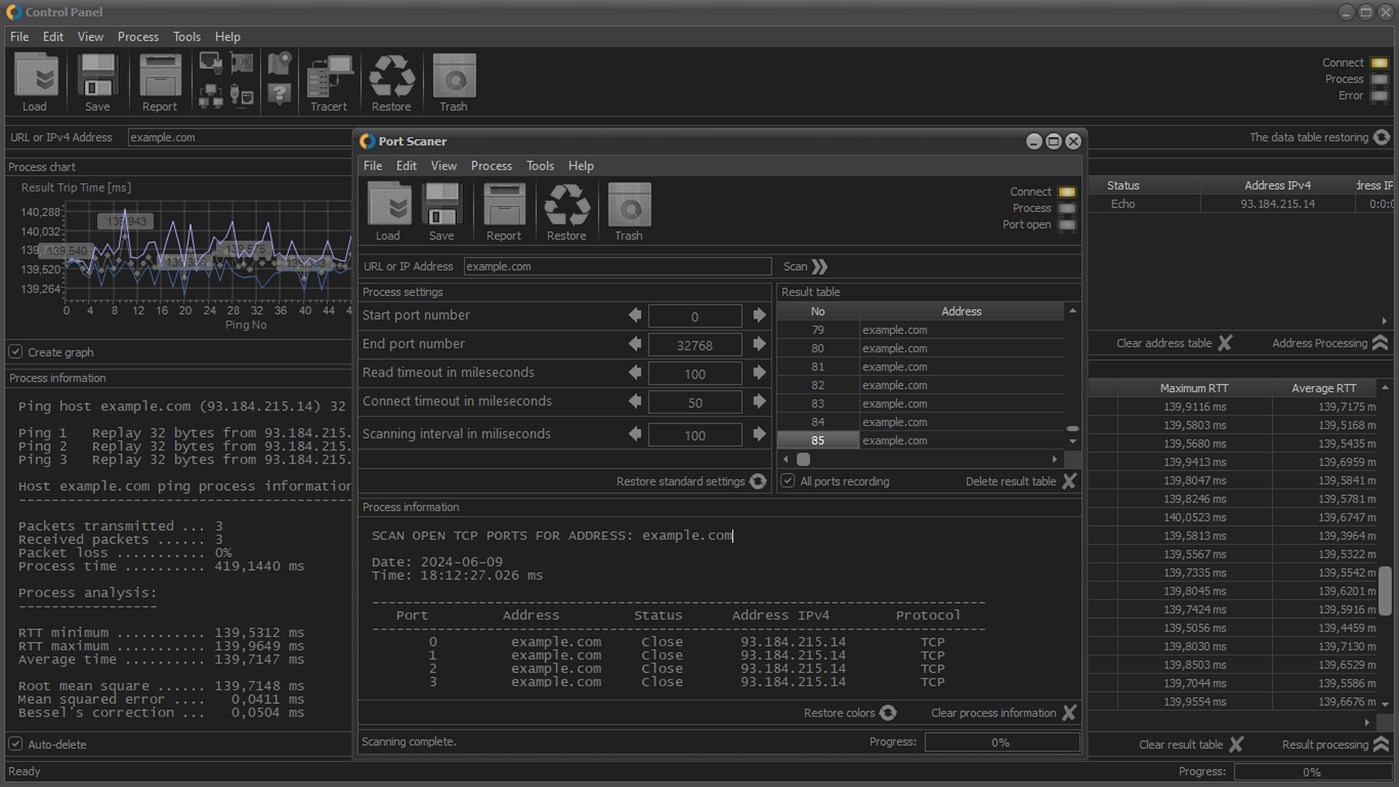Open the Process menu in Port Scaner
The width and height of the screenshot is (1399, 787).
click(x=491, y=166)
